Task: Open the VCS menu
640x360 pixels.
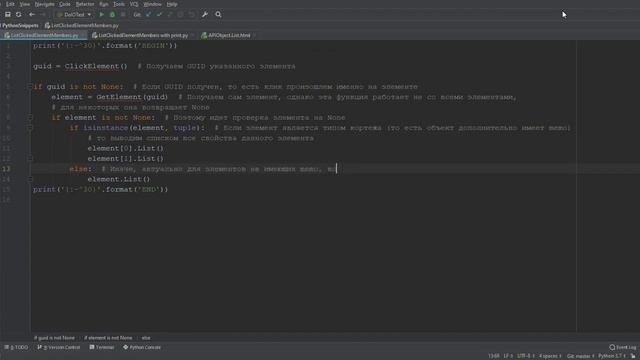Action: pyautogui.click(x=134, y=4)
